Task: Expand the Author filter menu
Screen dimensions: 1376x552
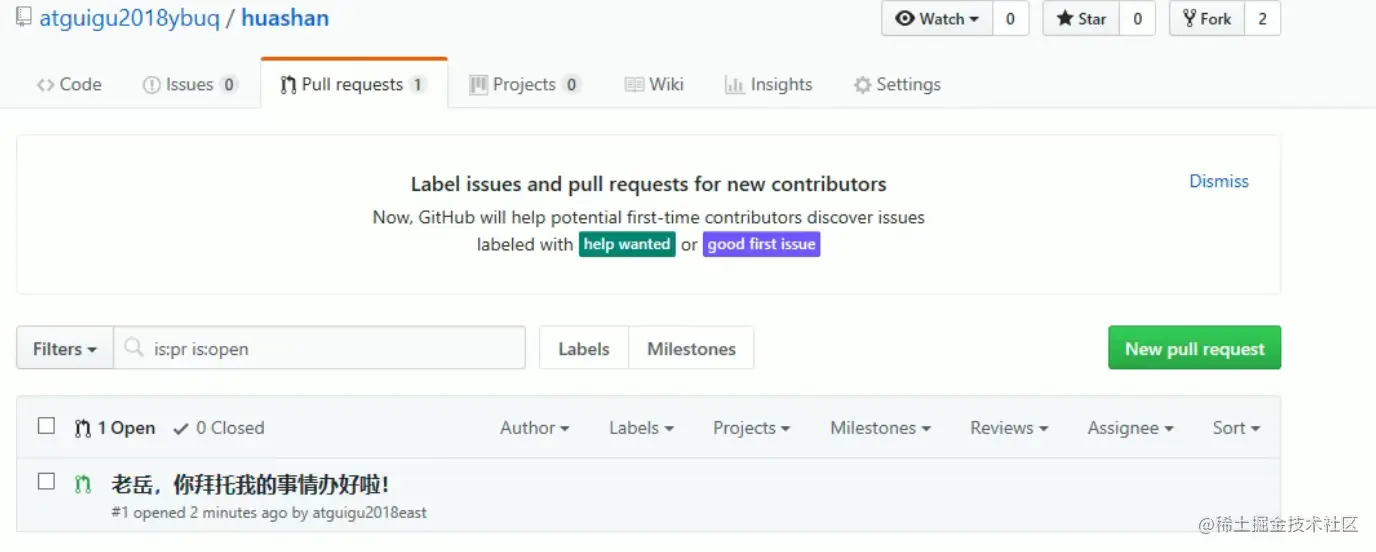Action: pyautogui.click(x=534, y=428)
